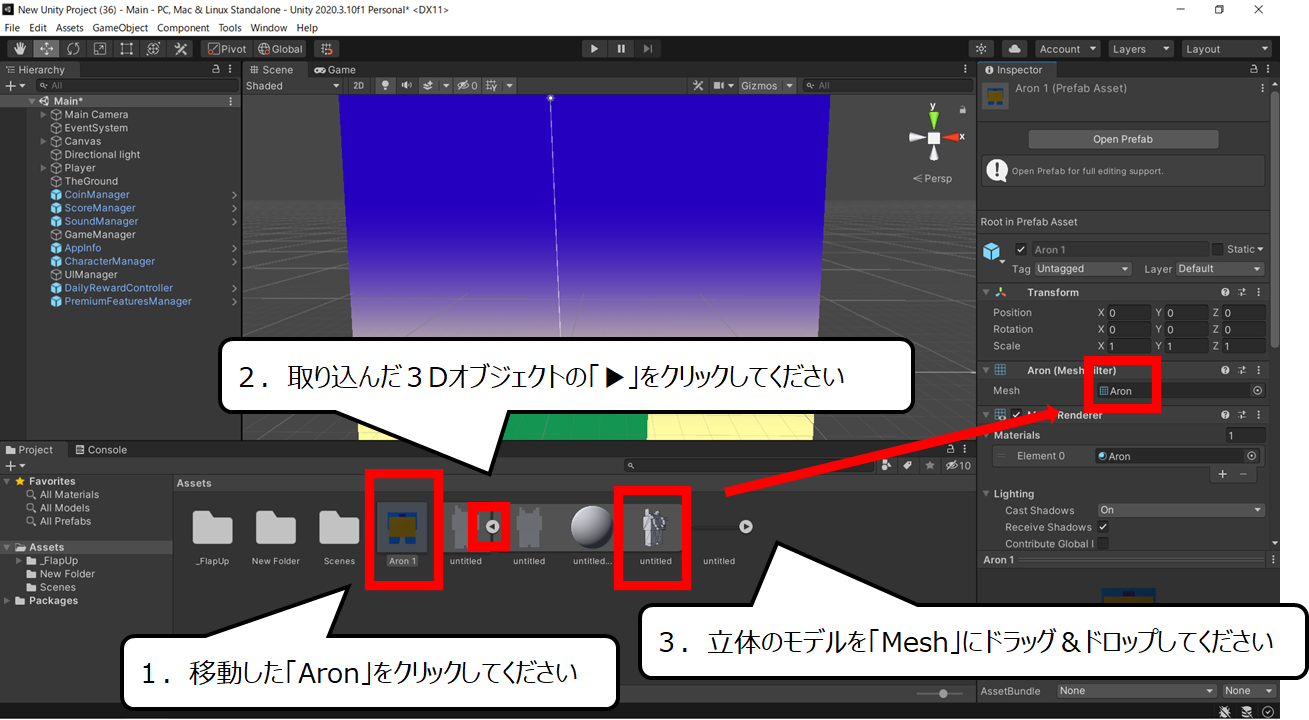Select DailyRewardController in Hierarchy
Image resolution: width=1309 pixels, height=720 pixels.
(118, 288)
